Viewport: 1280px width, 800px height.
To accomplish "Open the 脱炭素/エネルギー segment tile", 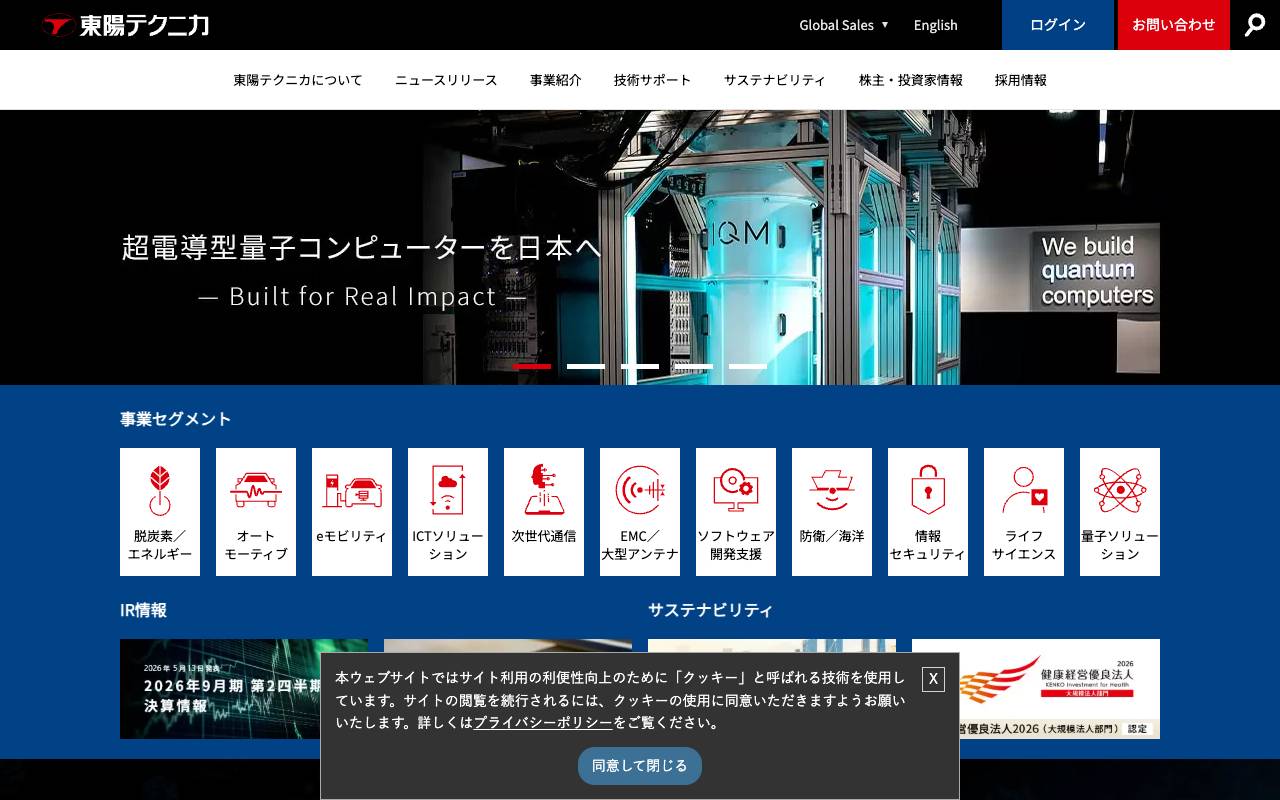I will click(x=160, y=512).
